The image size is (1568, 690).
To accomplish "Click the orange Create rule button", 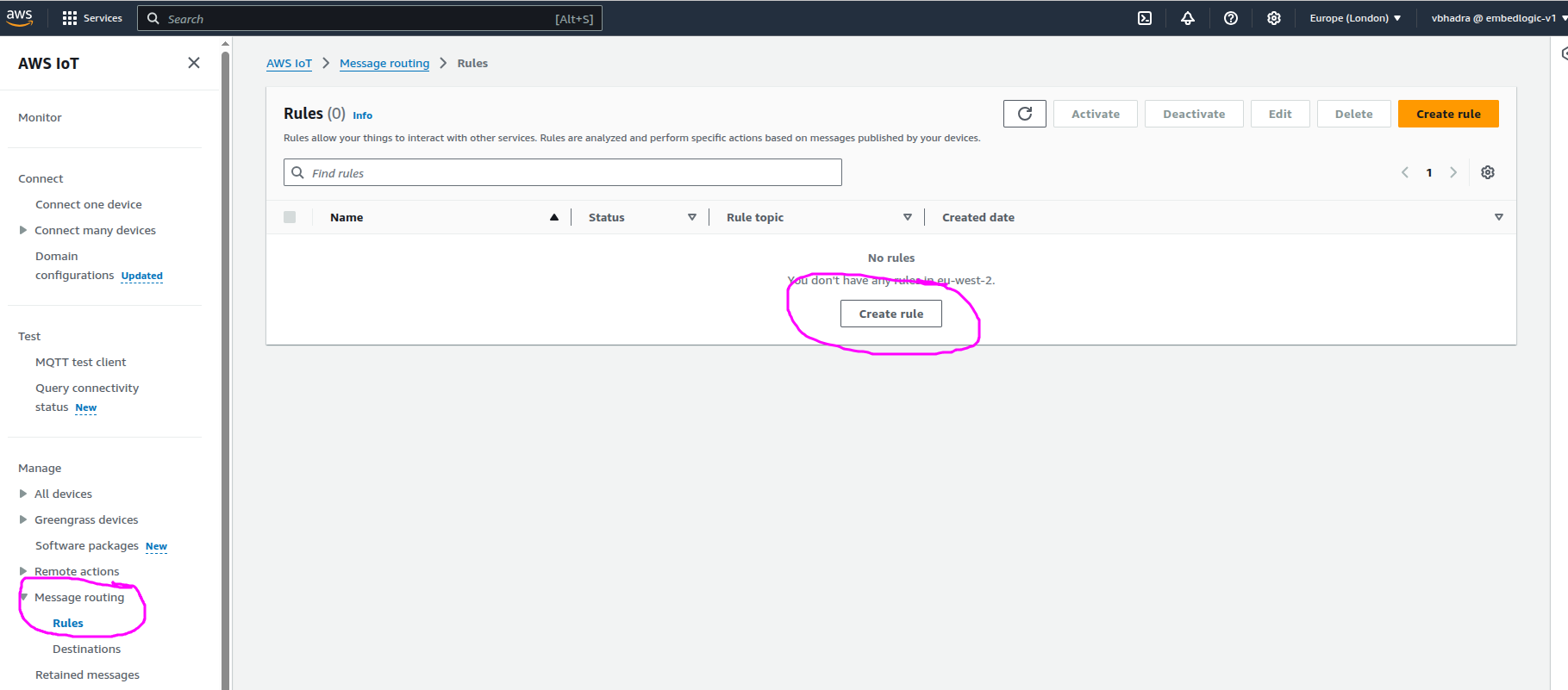I will [1447, 114].
